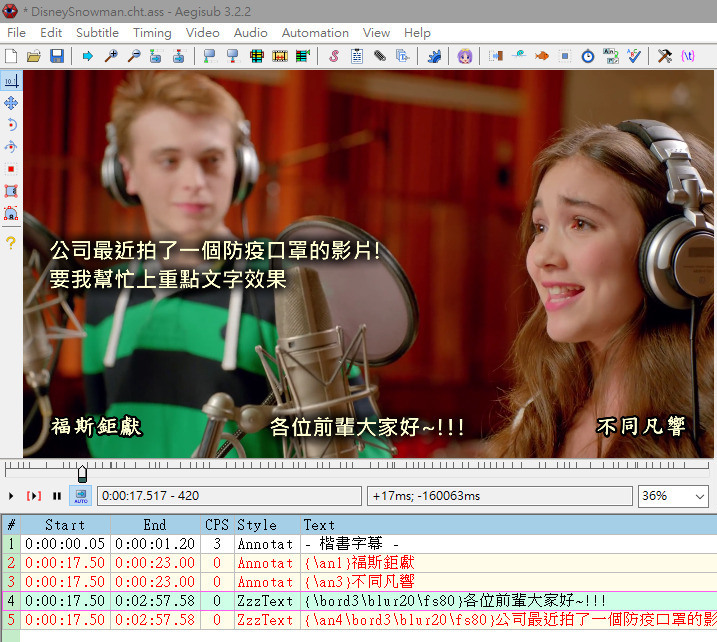Image resolution: width=717 pixels, height=642 pixels.
Task: Click the Jump to blue arrow icon
Action: point(87,56)
